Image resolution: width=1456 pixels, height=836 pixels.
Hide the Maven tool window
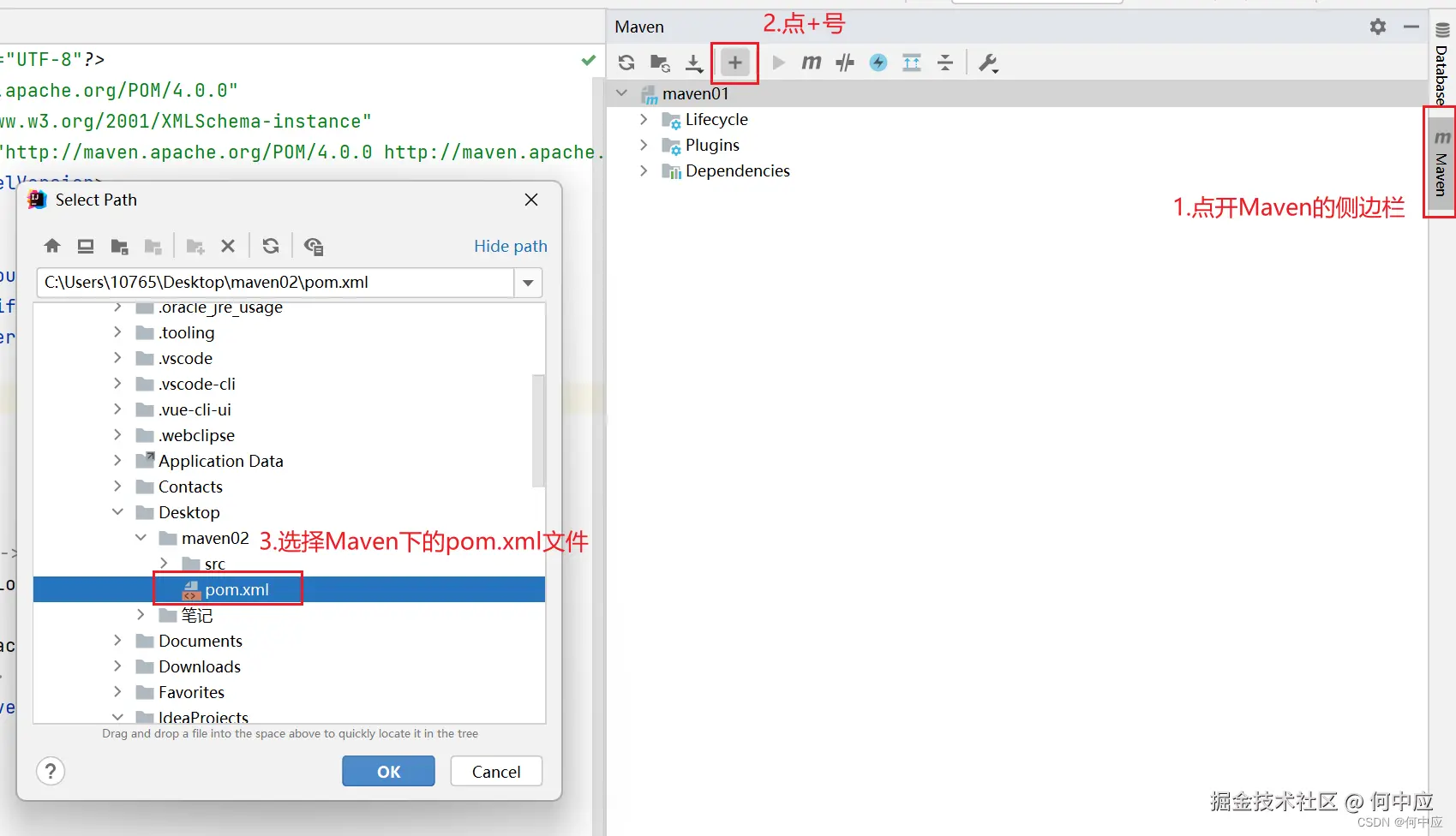point(1411,27)
